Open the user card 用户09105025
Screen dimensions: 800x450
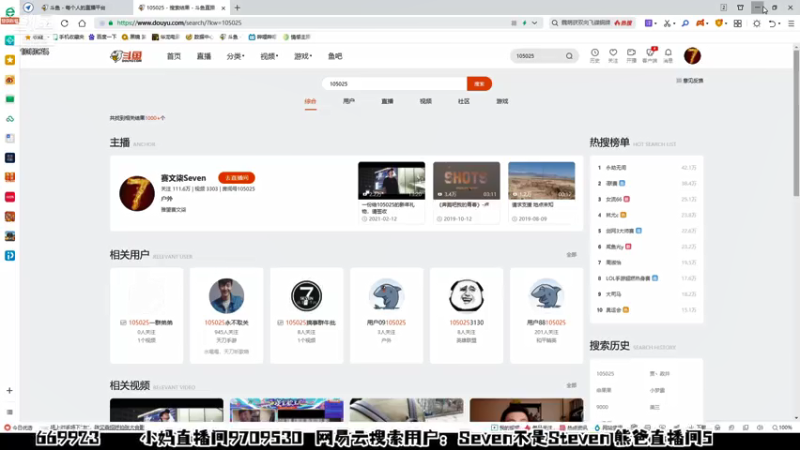pos(386,315)
